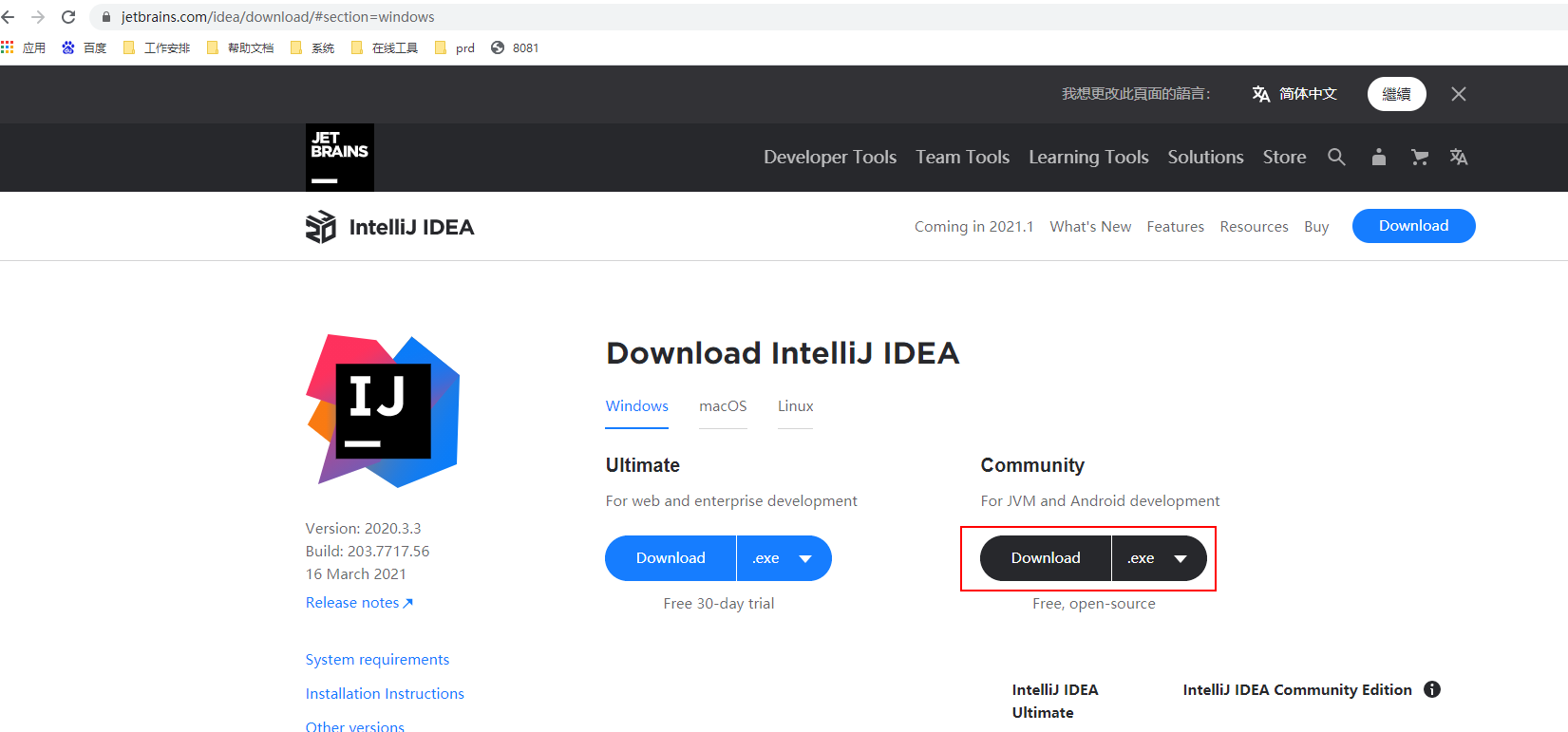Download the Ultimate edition
Viewport: 1568px width, 732px height.
pos(671,558)
